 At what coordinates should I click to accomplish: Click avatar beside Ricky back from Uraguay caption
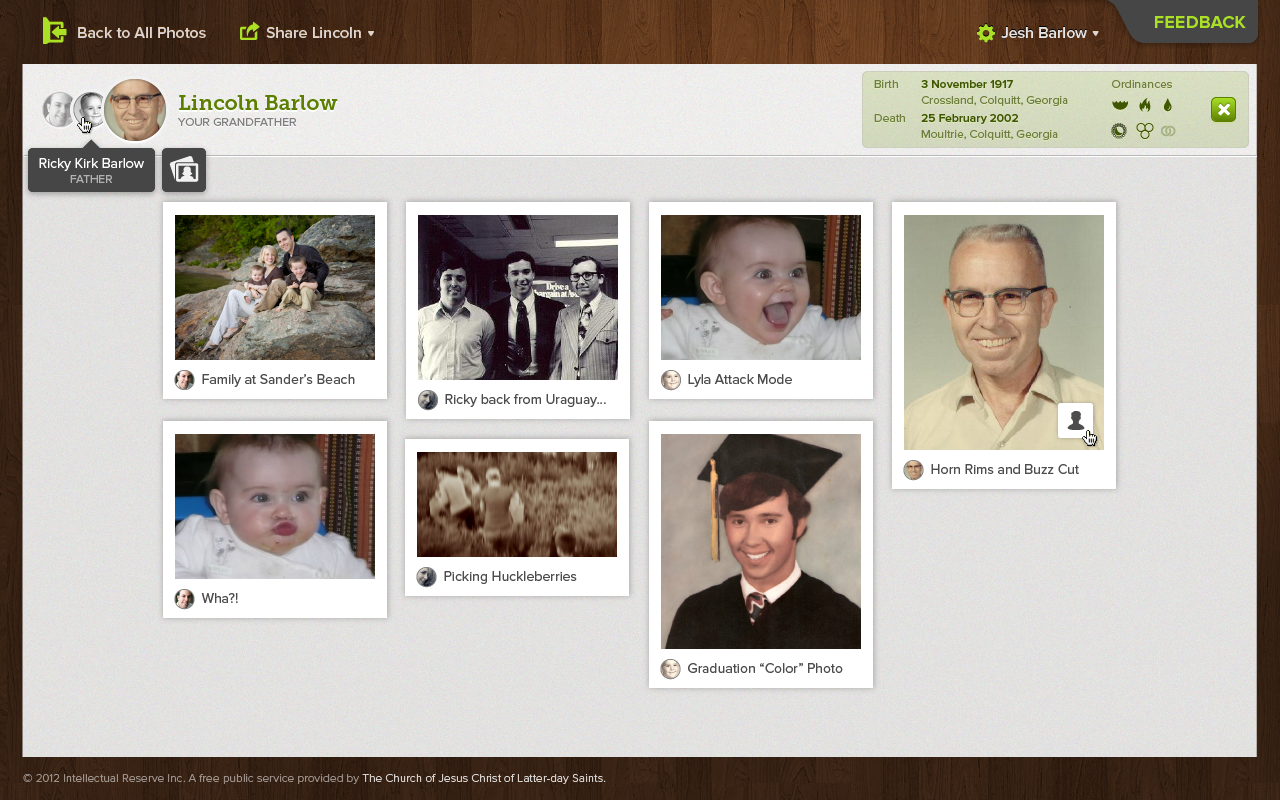(x=427, y=400)
